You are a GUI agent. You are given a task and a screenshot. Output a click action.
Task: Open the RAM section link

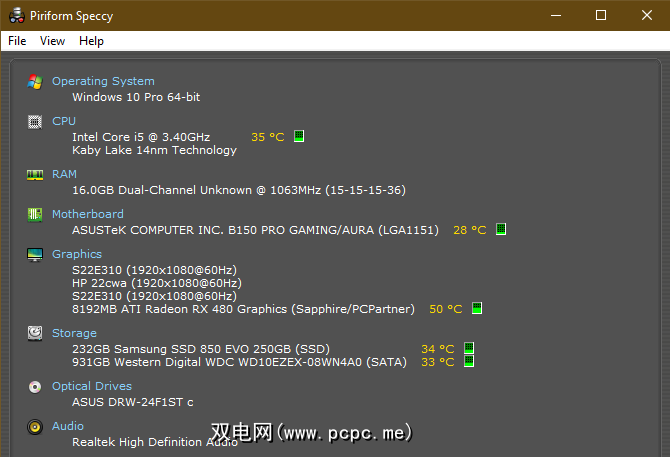point(65,174)
